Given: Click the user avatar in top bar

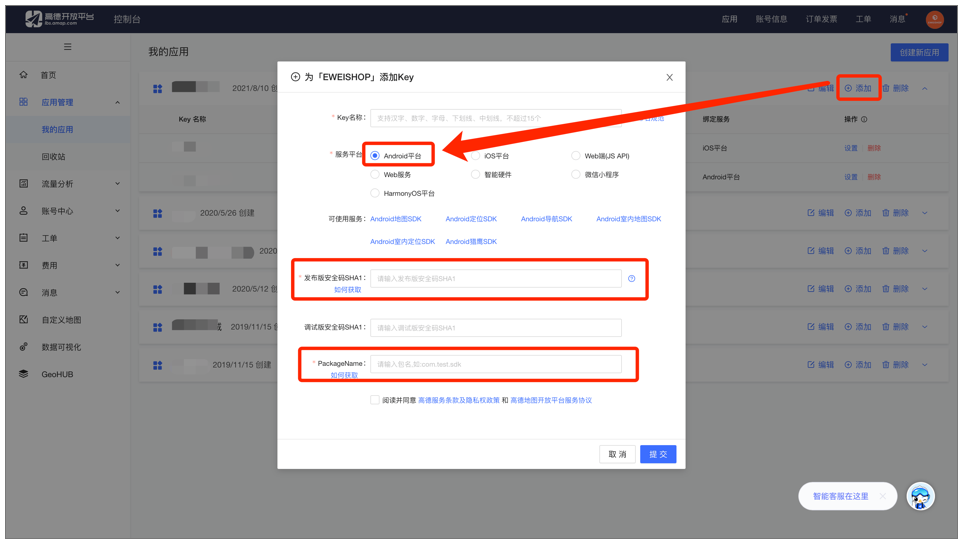Looking at the screenshot, I should tap(935, 19).
